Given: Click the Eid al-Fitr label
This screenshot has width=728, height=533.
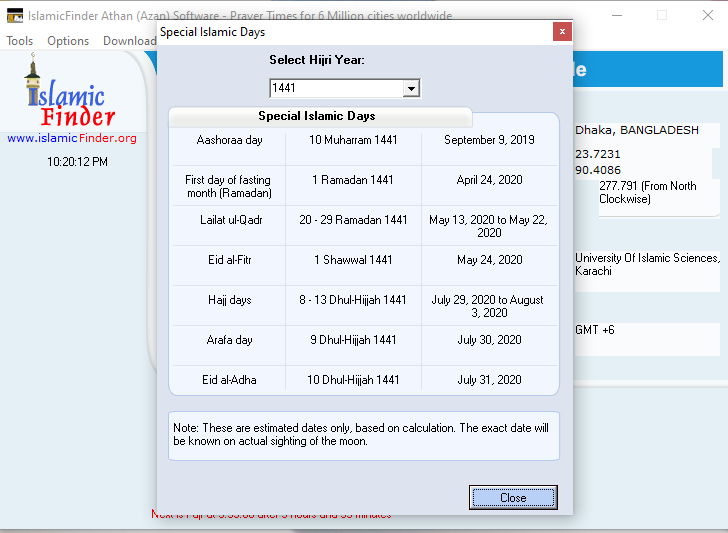Looking at the screenshot, I should coord(230,260).
